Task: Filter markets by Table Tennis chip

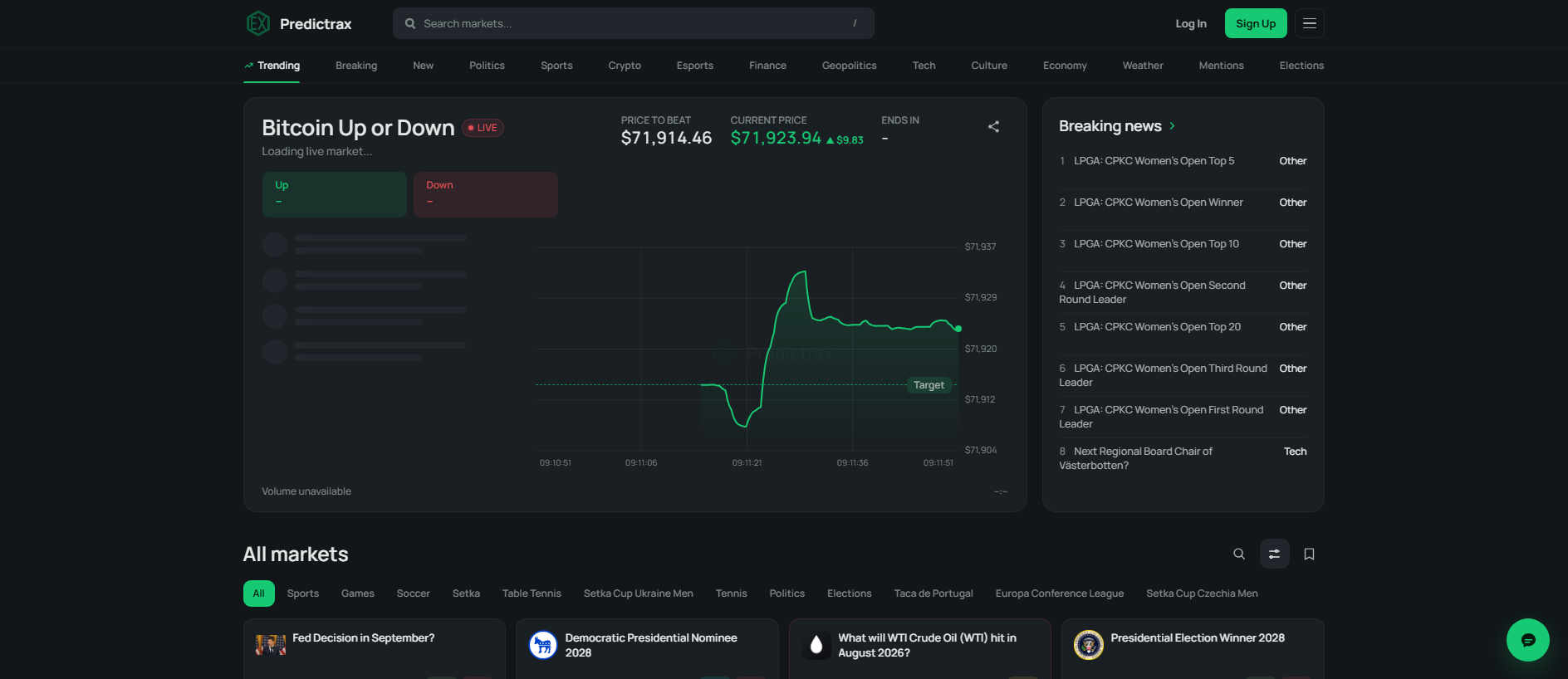Action: coord(532,594)
